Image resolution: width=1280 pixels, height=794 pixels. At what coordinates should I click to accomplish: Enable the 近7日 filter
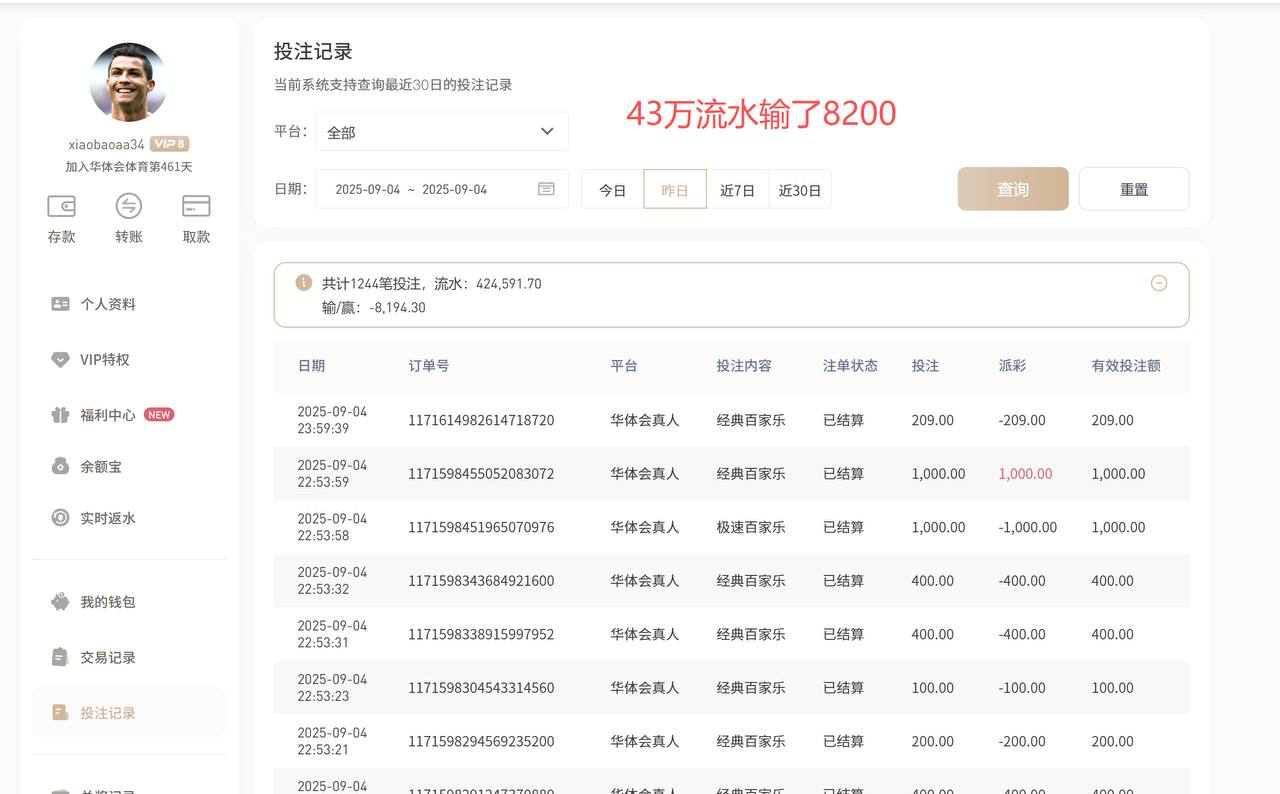[x=737, y=189]
